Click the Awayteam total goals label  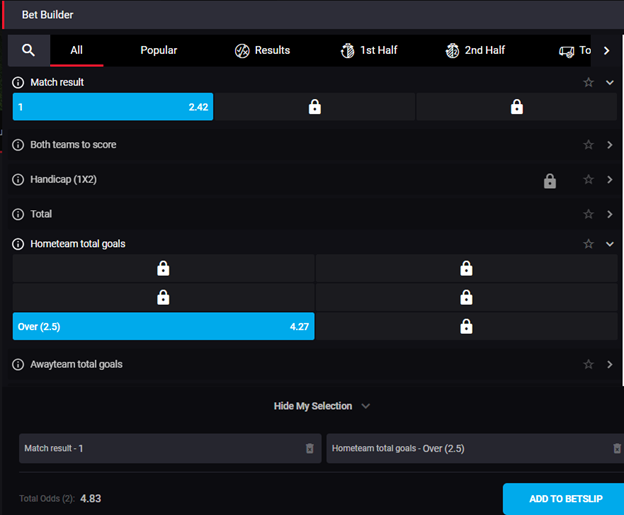coord(76,365)
